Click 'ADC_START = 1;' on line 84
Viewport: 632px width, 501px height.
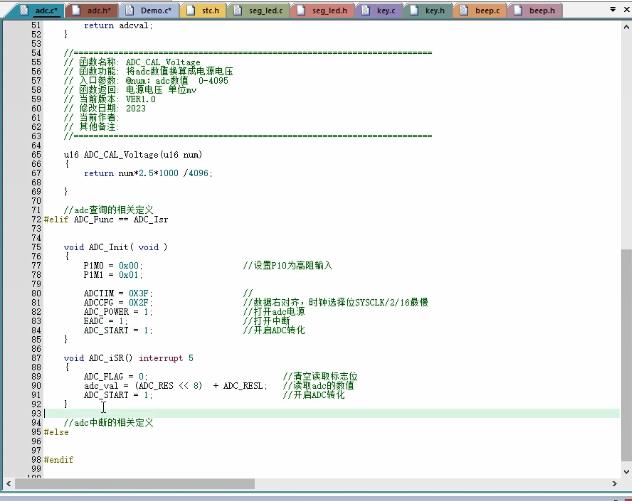click(118, 331)
